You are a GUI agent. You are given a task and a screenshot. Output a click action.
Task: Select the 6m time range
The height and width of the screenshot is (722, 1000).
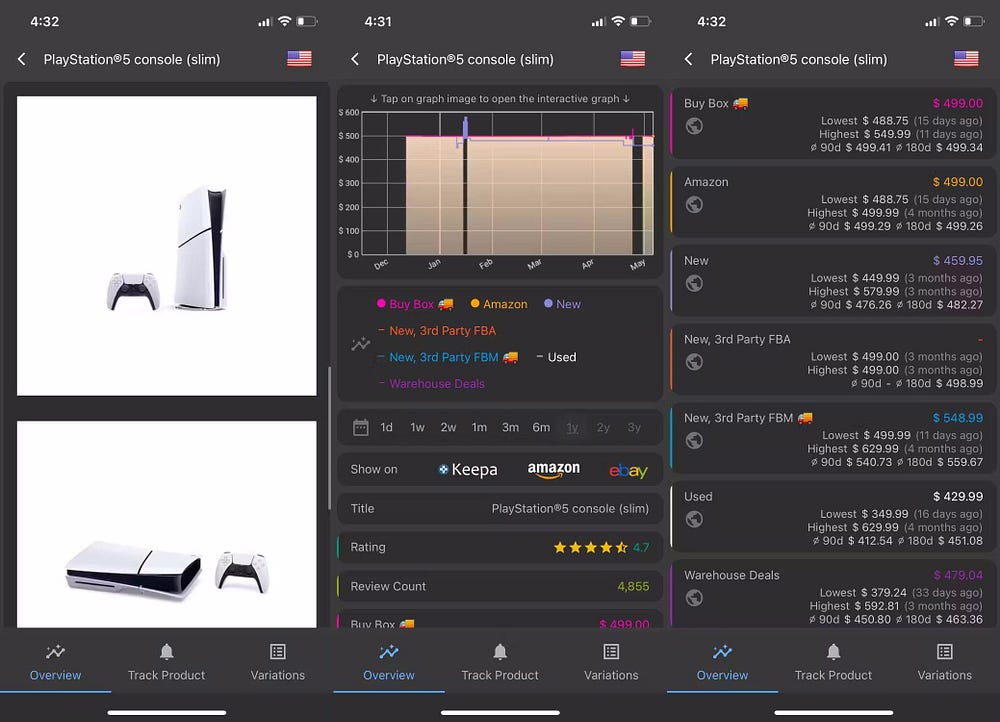pyautogui.click(x=541, y=427)
